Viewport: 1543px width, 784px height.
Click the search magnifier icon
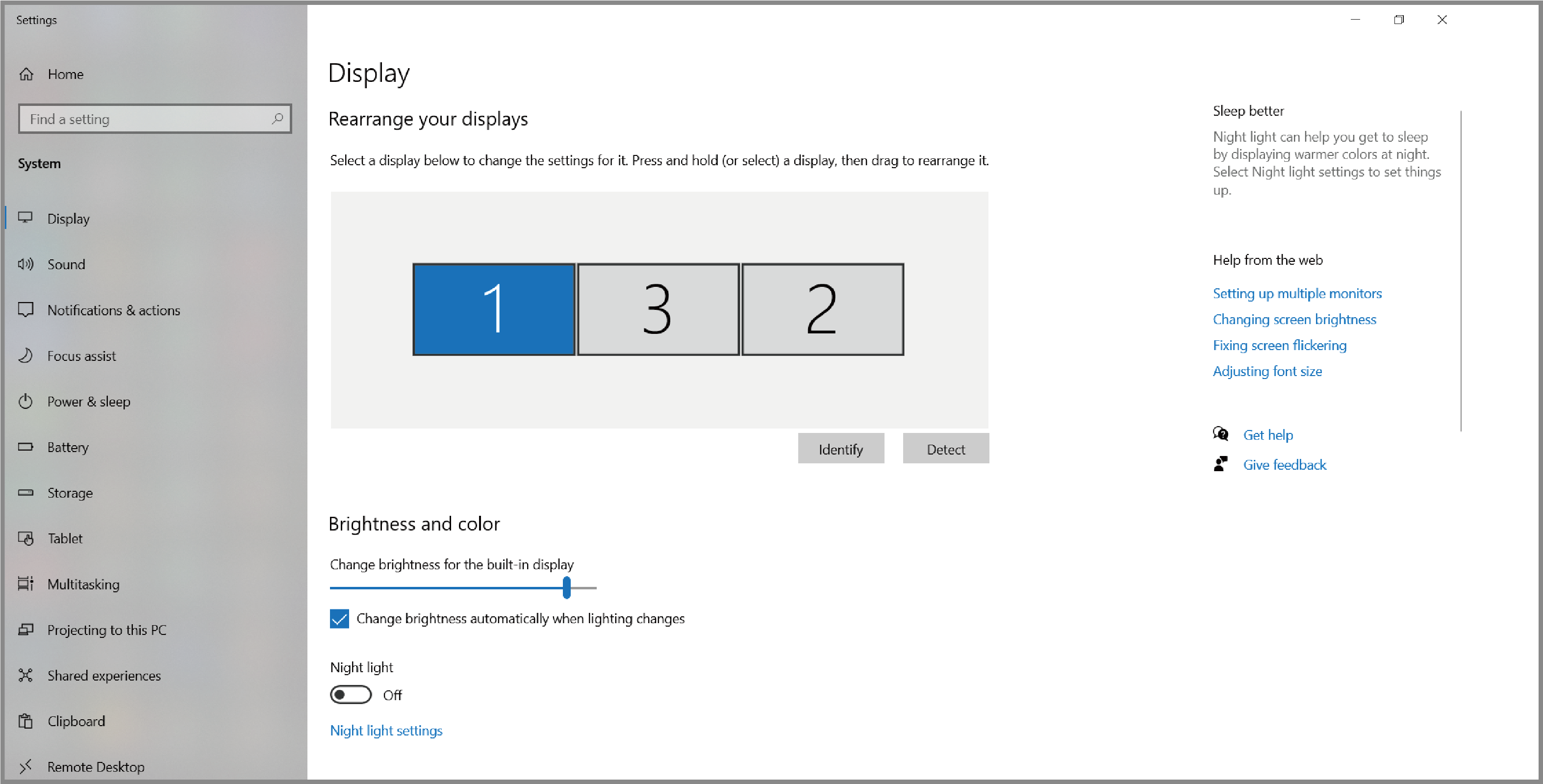pos(277,119)
